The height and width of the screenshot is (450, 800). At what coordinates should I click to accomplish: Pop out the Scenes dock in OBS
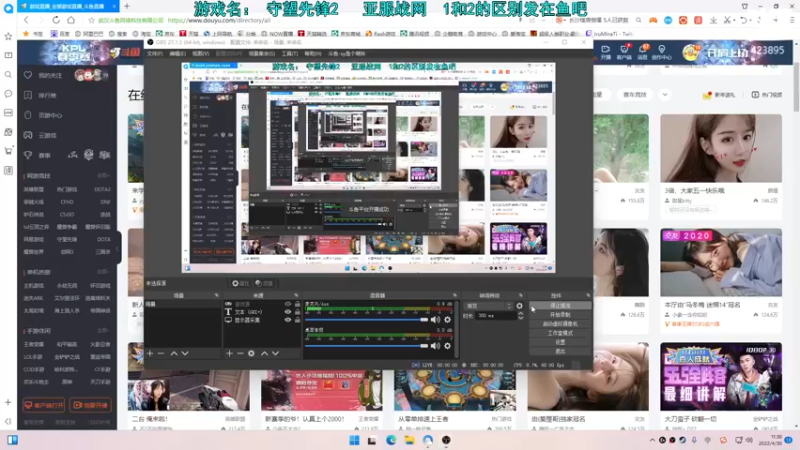click(217, 295)
